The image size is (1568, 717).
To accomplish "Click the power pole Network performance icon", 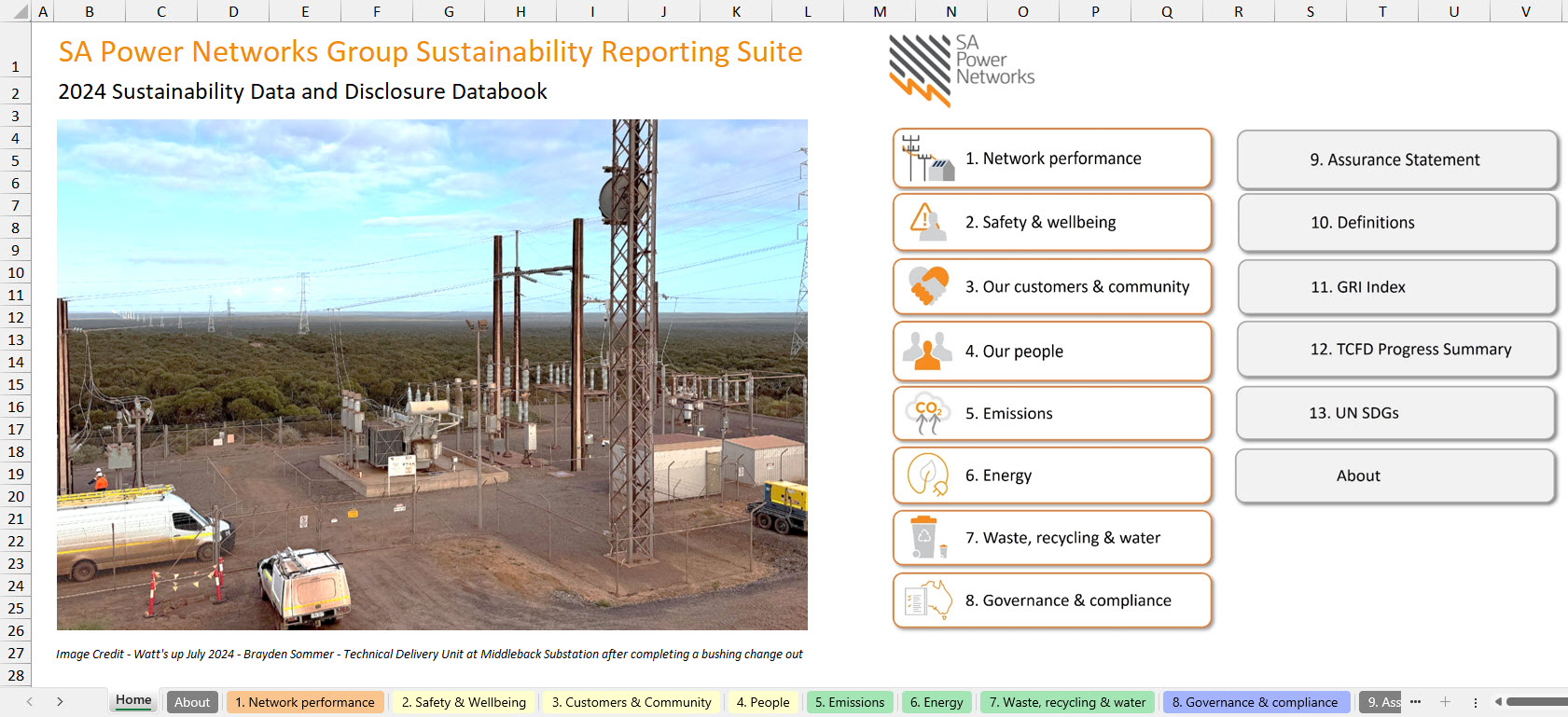I will pyautogui.click(x=927, y=159).
